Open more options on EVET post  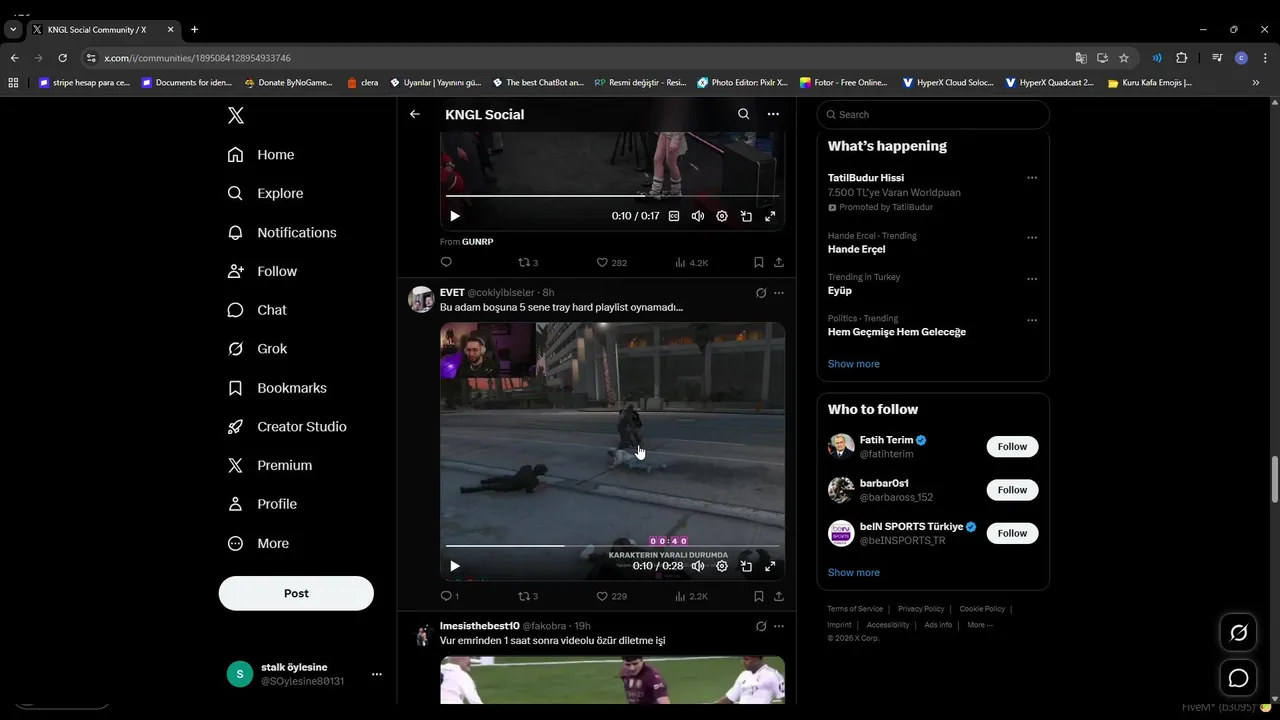click(779, 293)
